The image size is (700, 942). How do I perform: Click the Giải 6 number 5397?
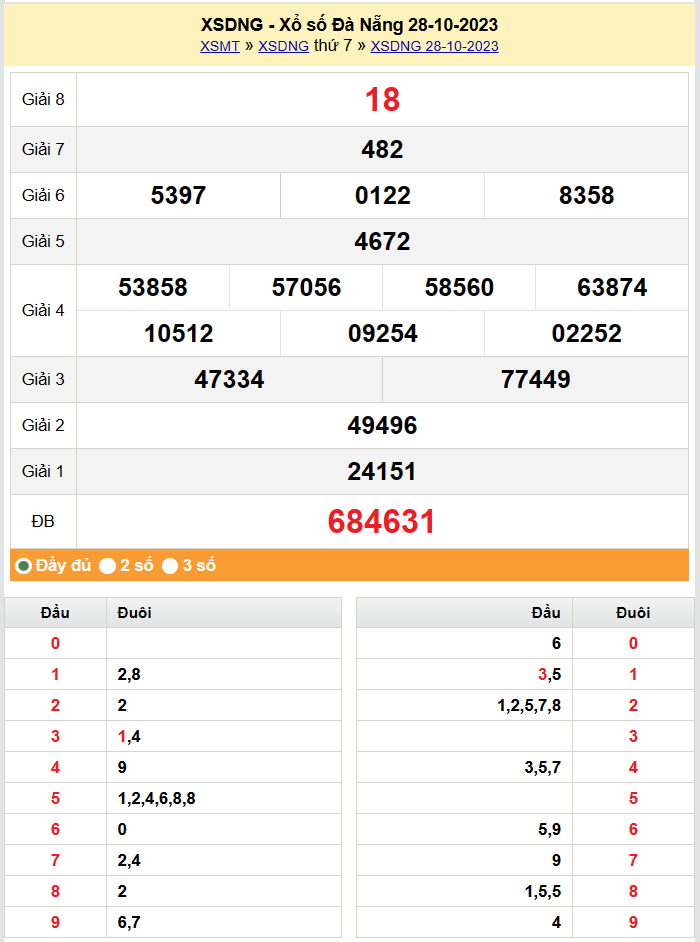(x=178, y=196)
